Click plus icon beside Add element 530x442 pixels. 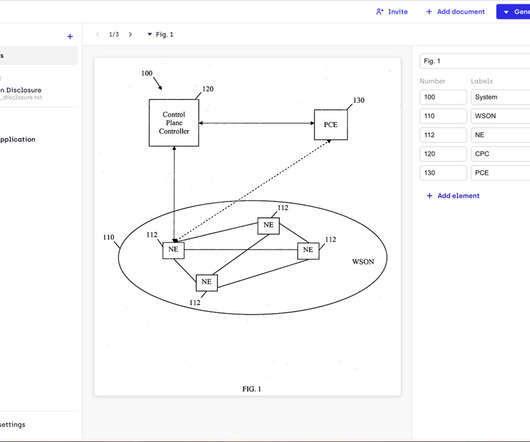(x=429, y=196)
